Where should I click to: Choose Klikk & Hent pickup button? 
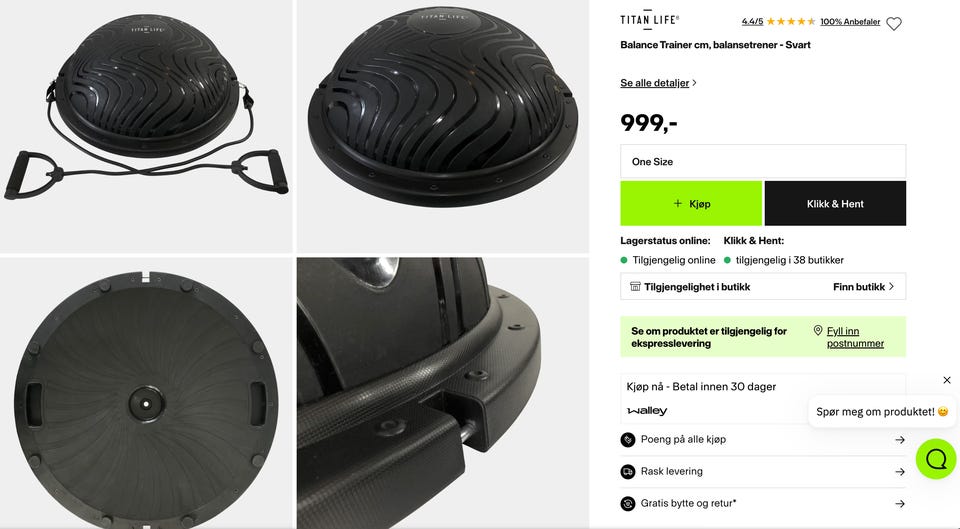[x=835, y=203]
